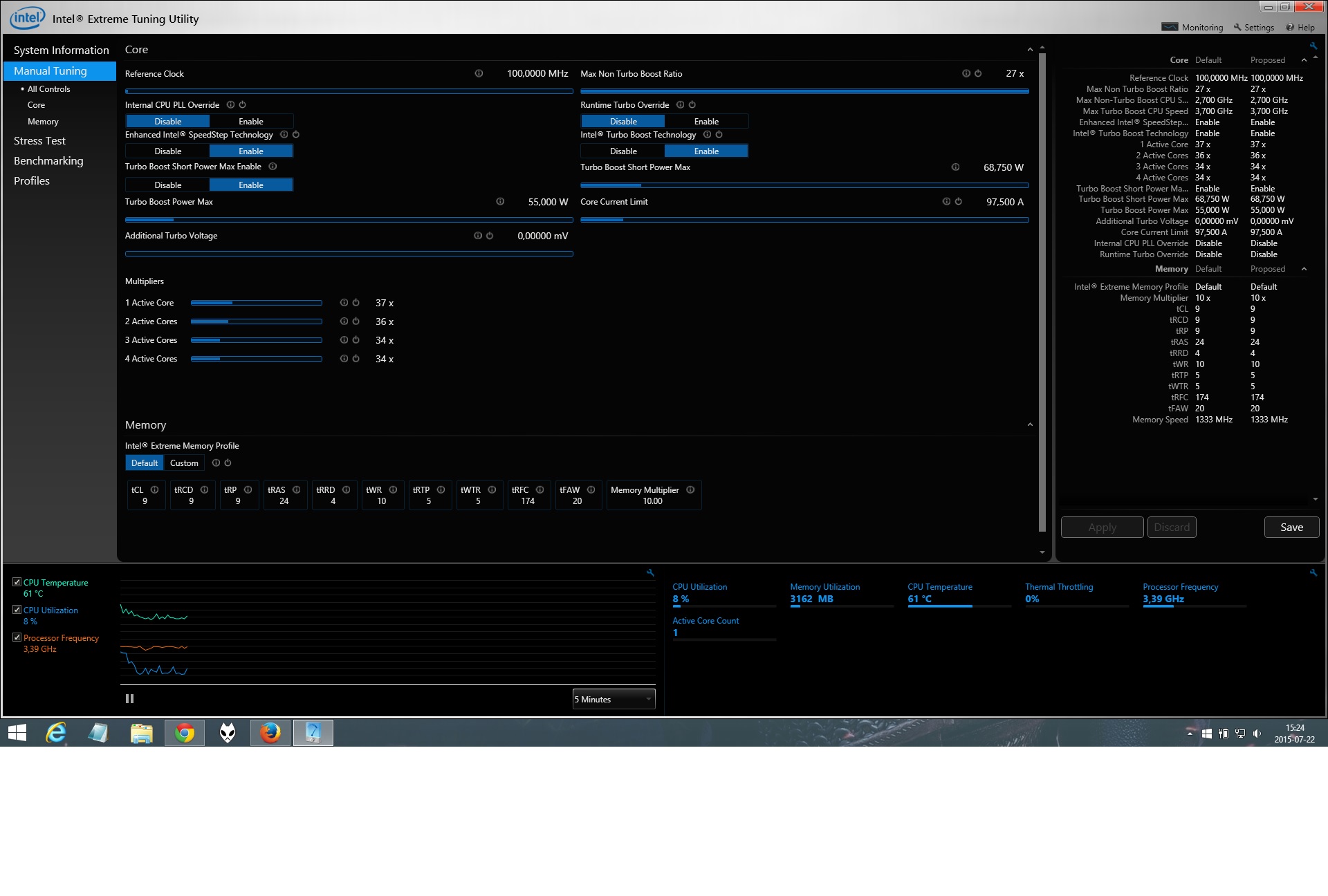Click reset icon for Intel Turbo Boost Technology

coord(719,135)
